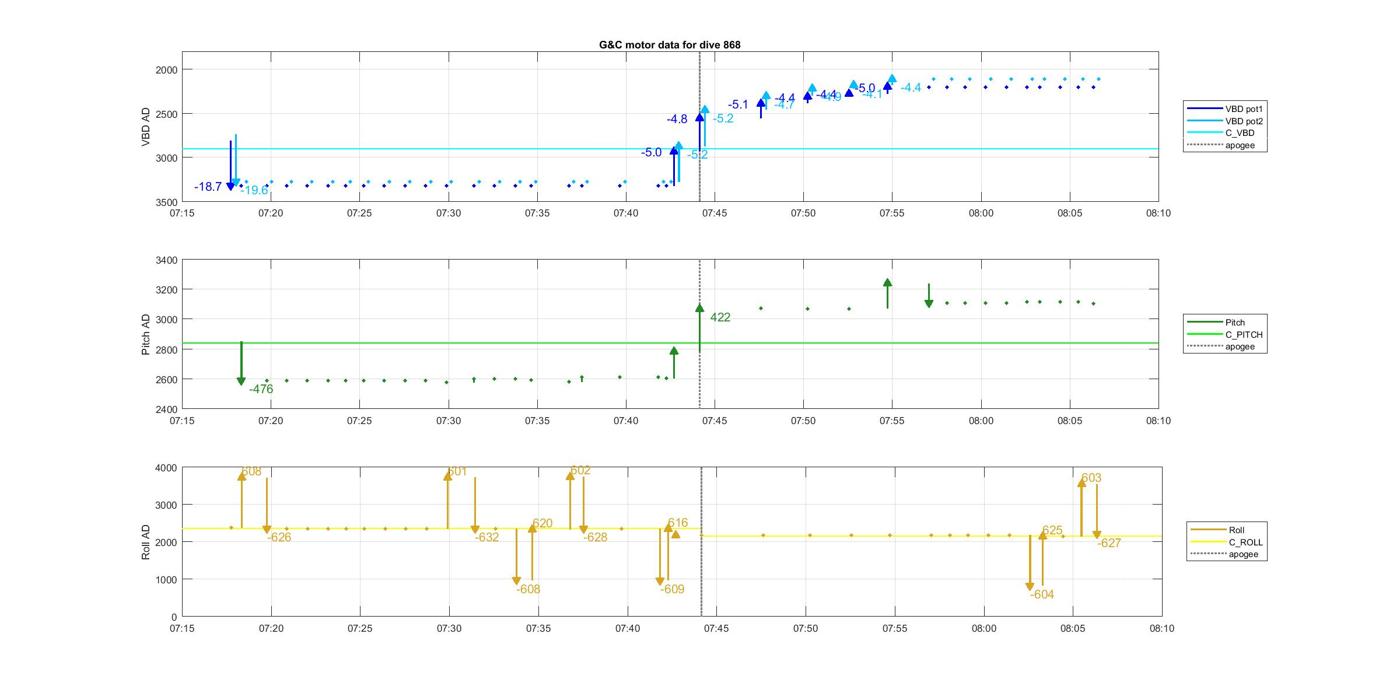This screenshot has height=693, width=1400.
Task: Click the '602' roll annotation
Action: (580, 470)
